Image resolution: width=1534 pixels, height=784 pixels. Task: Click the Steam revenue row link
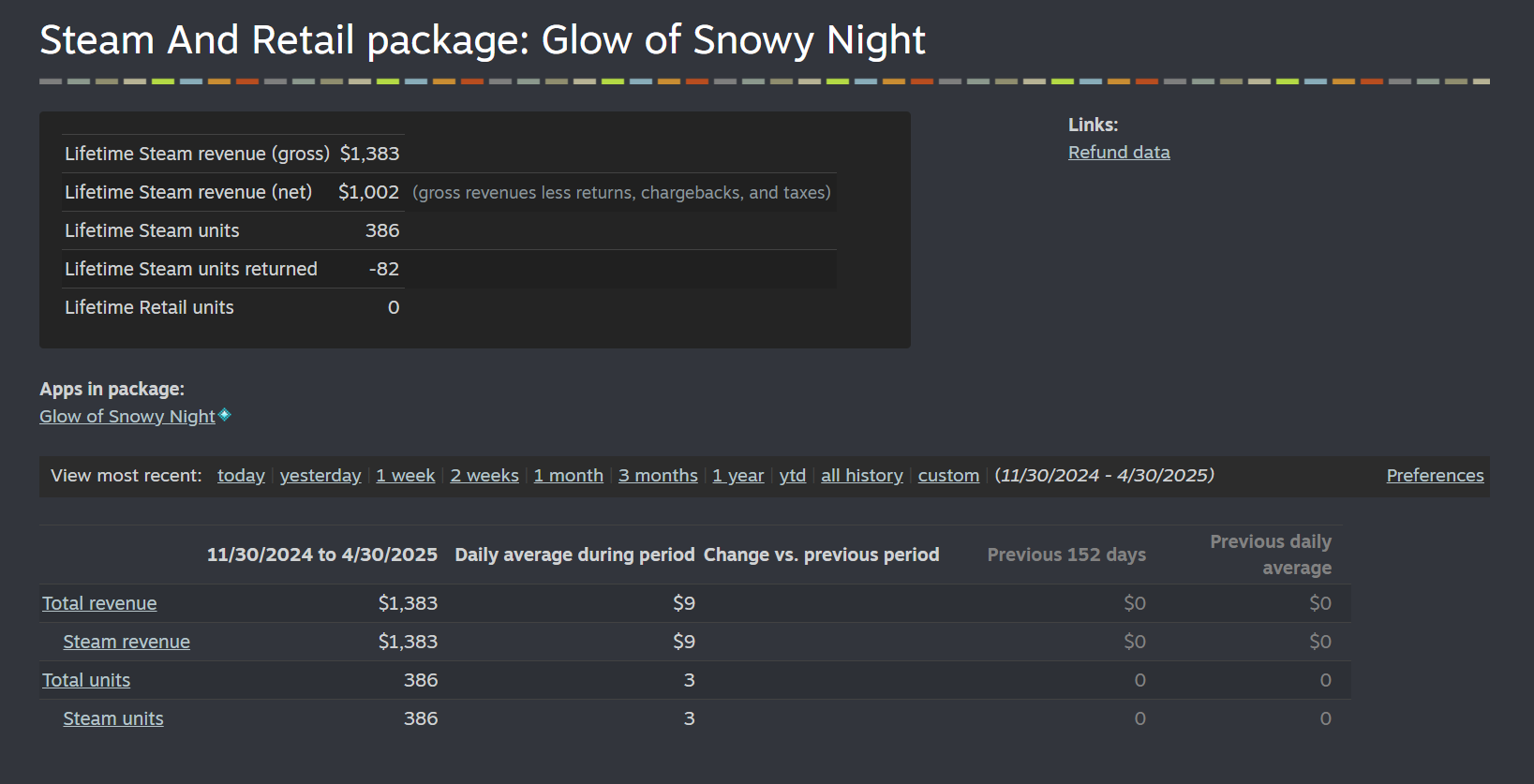point(127,643)
